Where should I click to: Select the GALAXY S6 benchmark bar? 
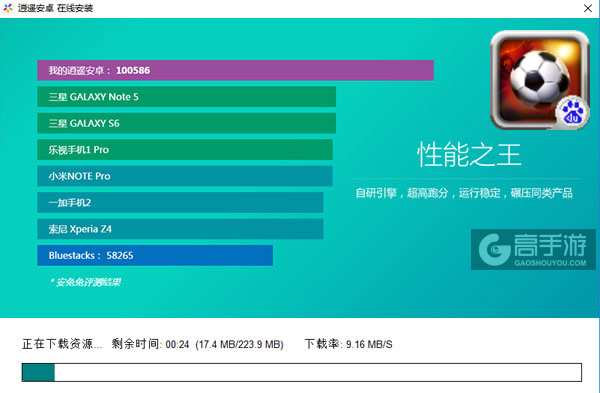[x=187, y=123]
